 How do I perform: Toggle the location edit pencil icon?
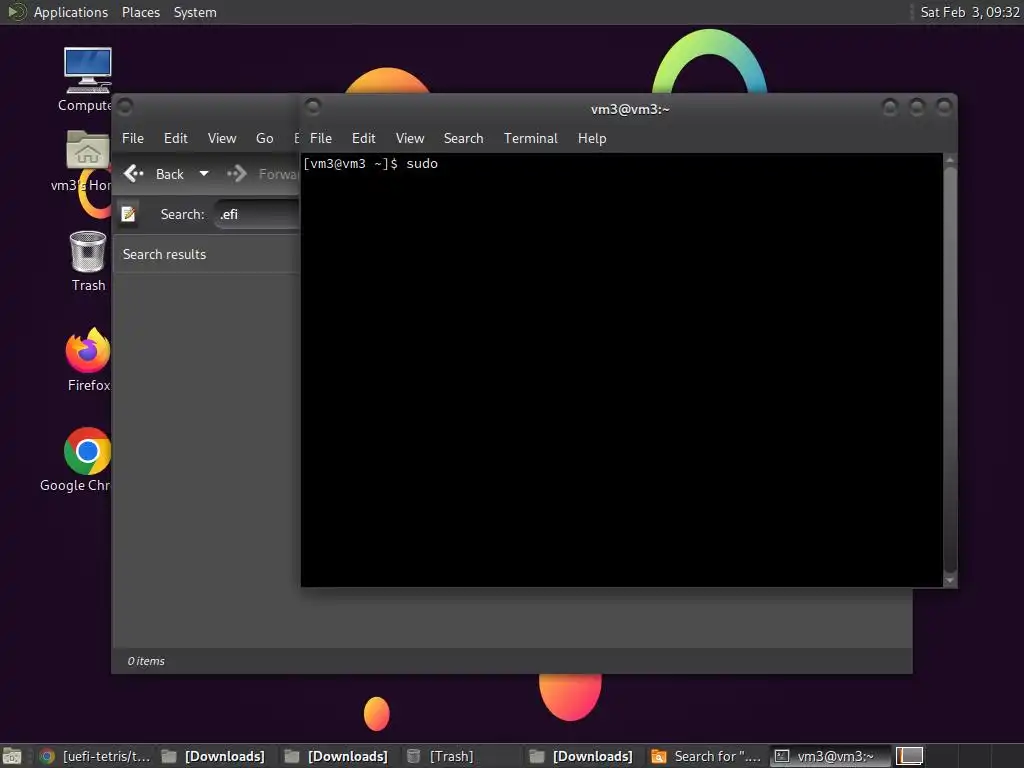tap(129, 214)
